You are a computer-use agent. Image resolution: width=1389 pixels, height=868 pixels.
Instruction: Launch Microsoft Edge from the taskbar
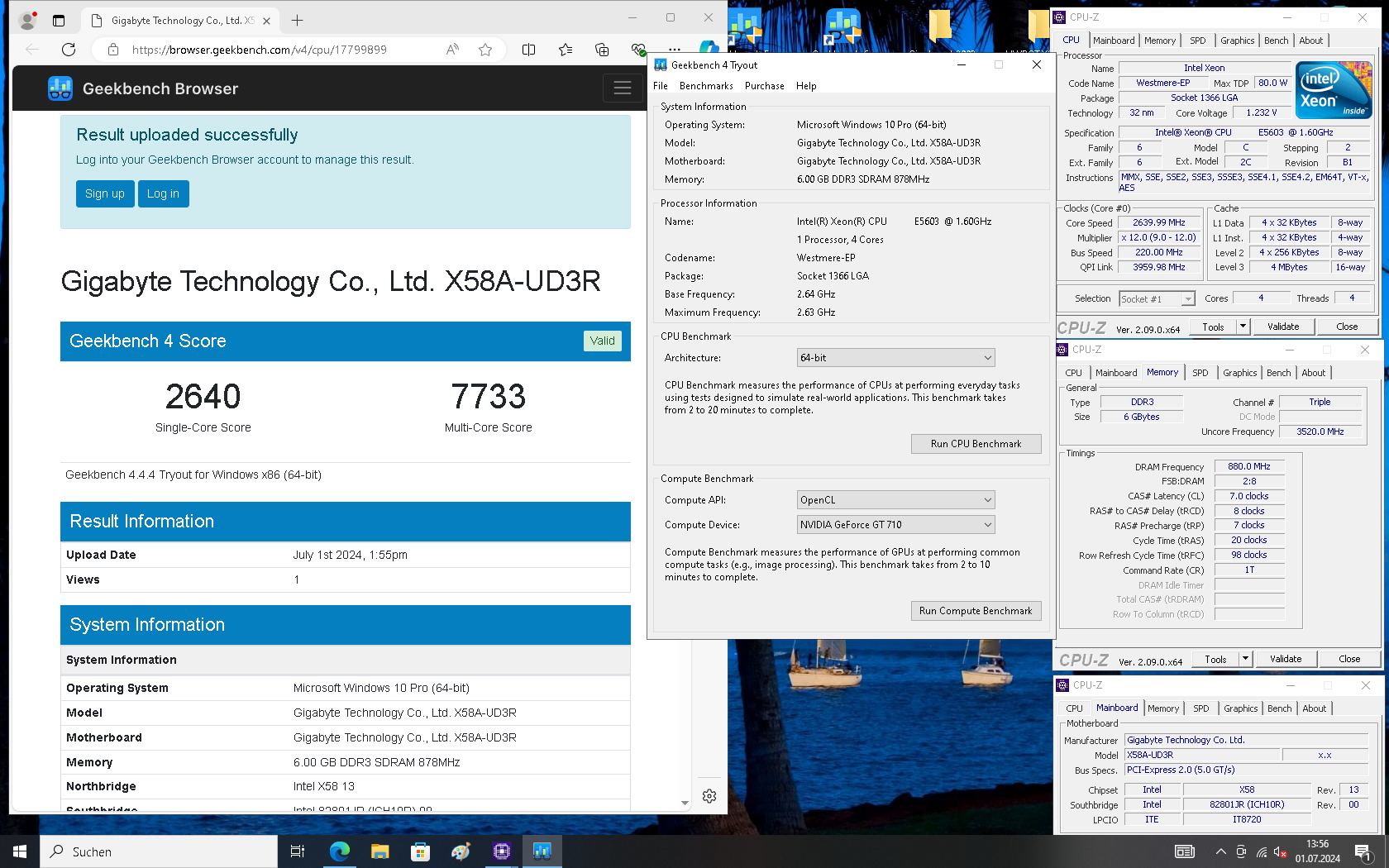339,851
